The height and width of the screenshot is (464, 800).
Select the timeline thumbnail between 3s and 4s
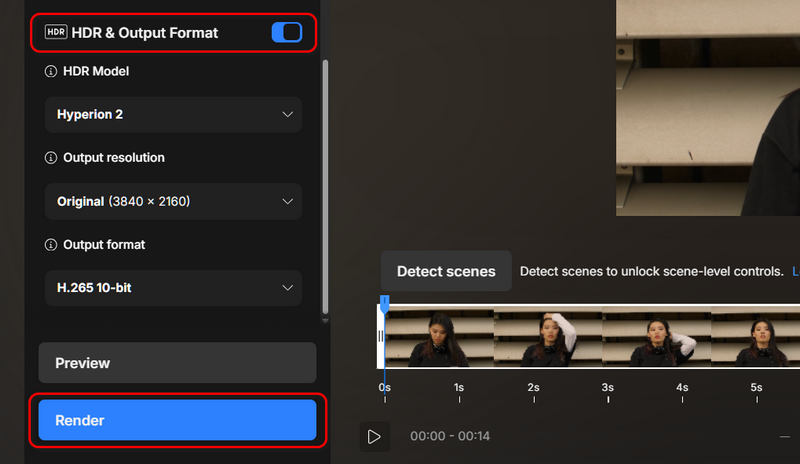657,337
